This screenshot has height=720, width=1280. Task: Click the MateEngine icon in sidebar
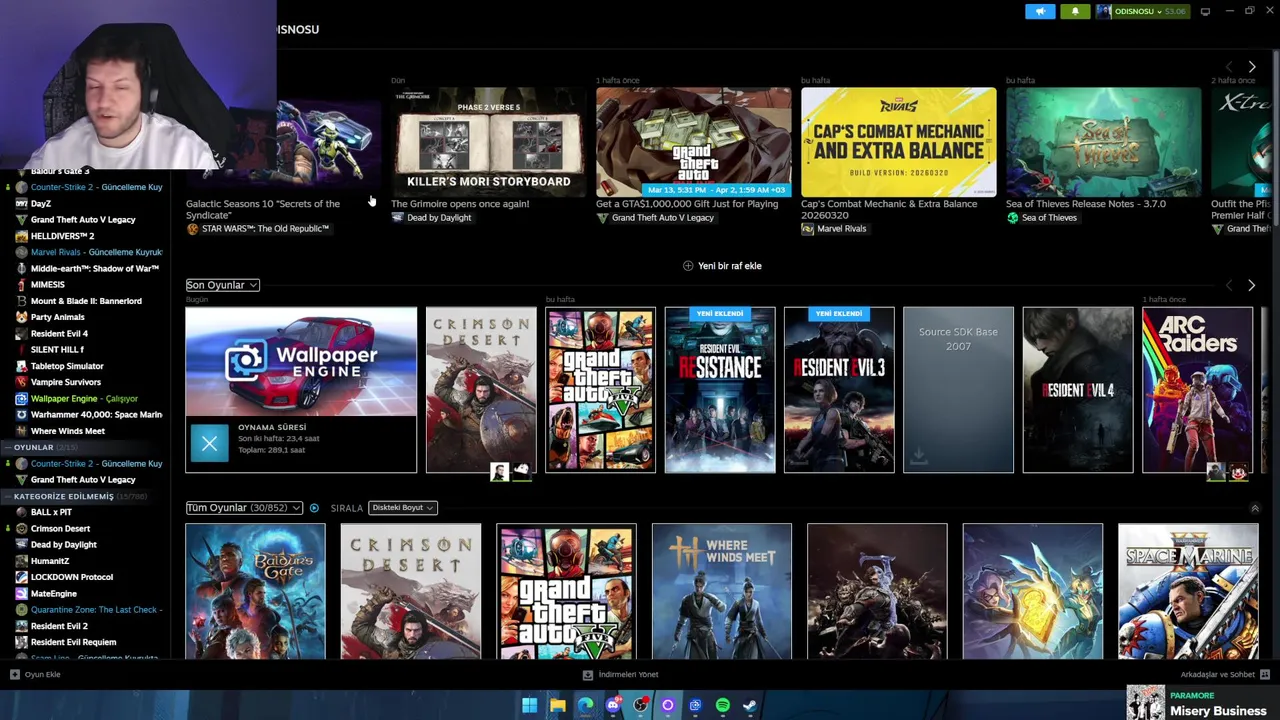(x=22, y=593)
